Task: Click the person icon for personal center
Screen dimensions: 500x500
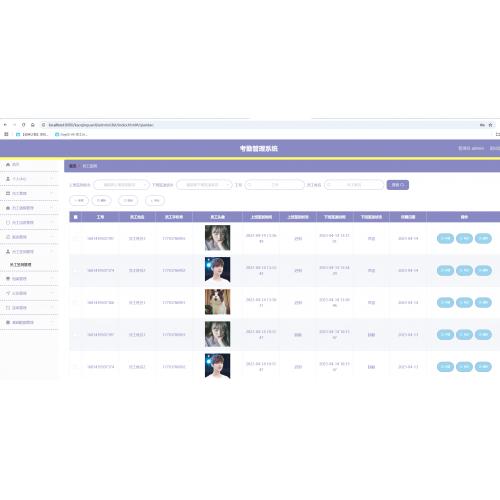Action: (x=8, y=179)
